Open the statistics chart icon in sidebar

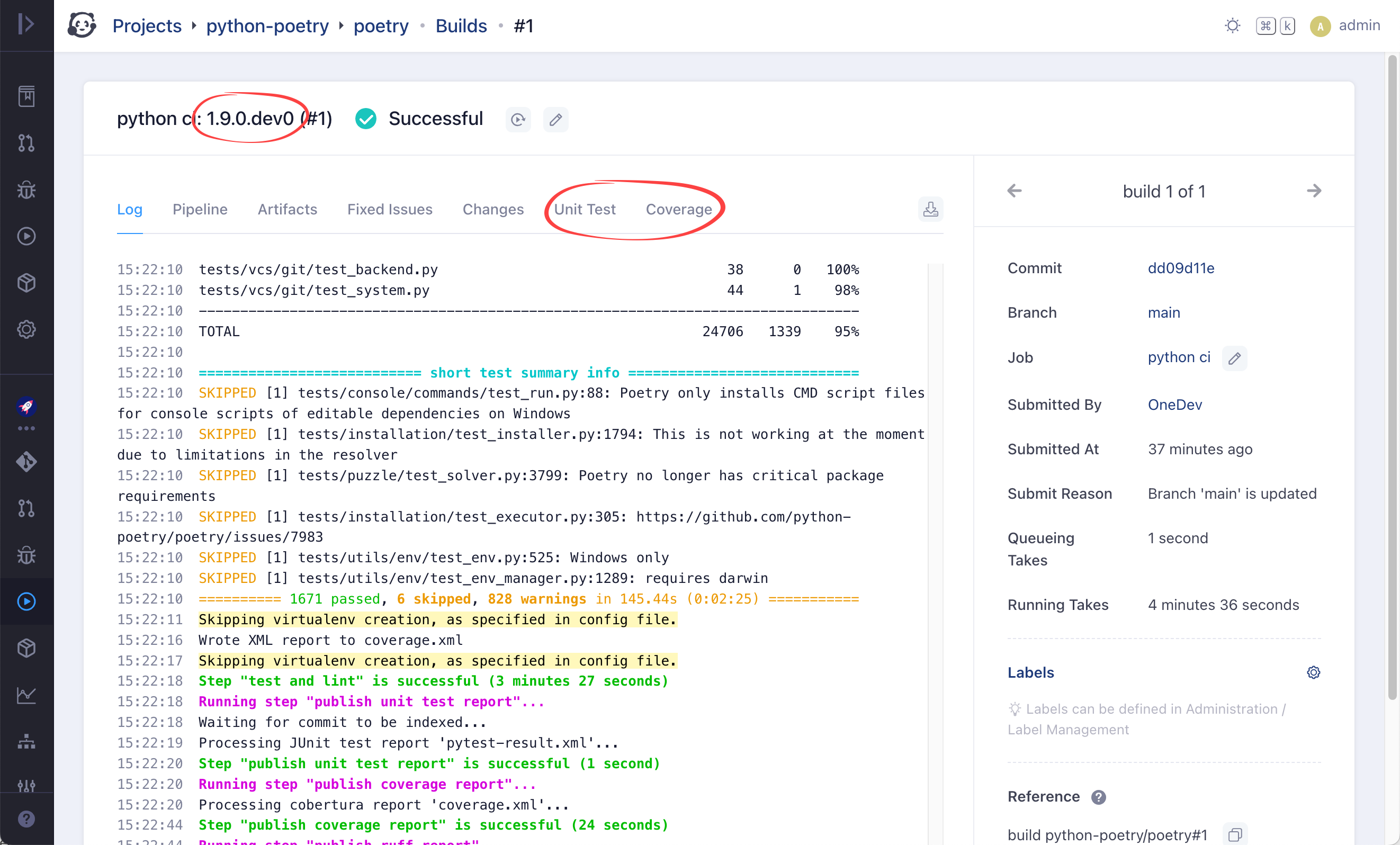pos(26,695)
